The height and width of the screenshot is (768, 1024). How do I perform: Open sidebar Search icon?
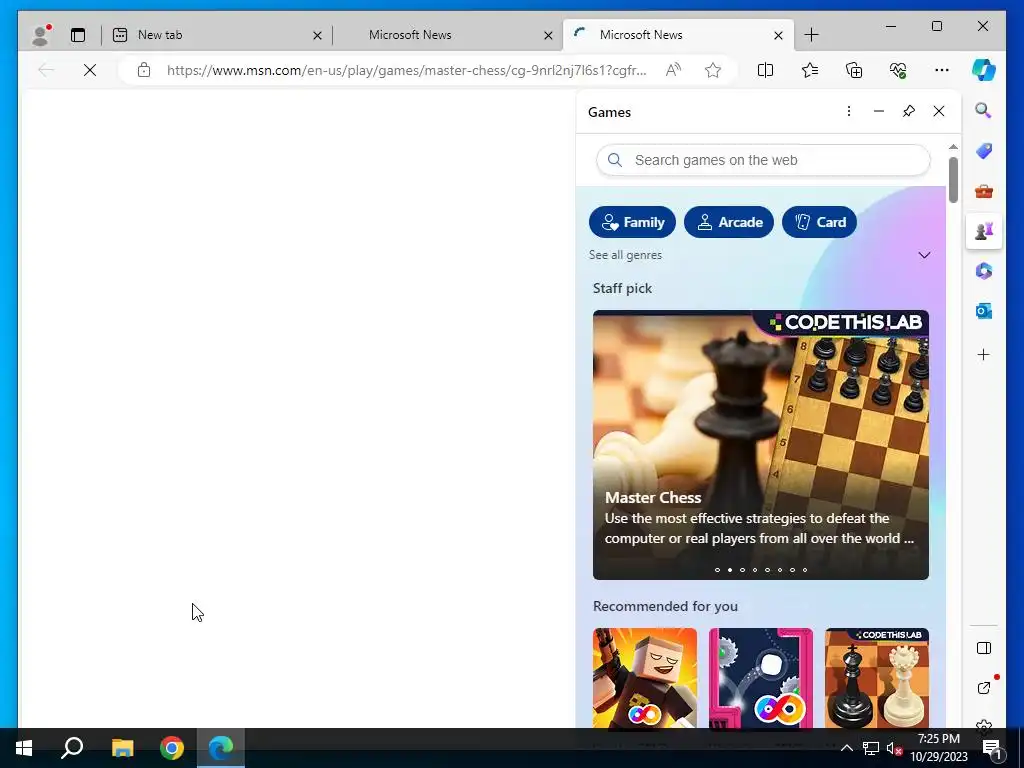[x=984, y=110]
